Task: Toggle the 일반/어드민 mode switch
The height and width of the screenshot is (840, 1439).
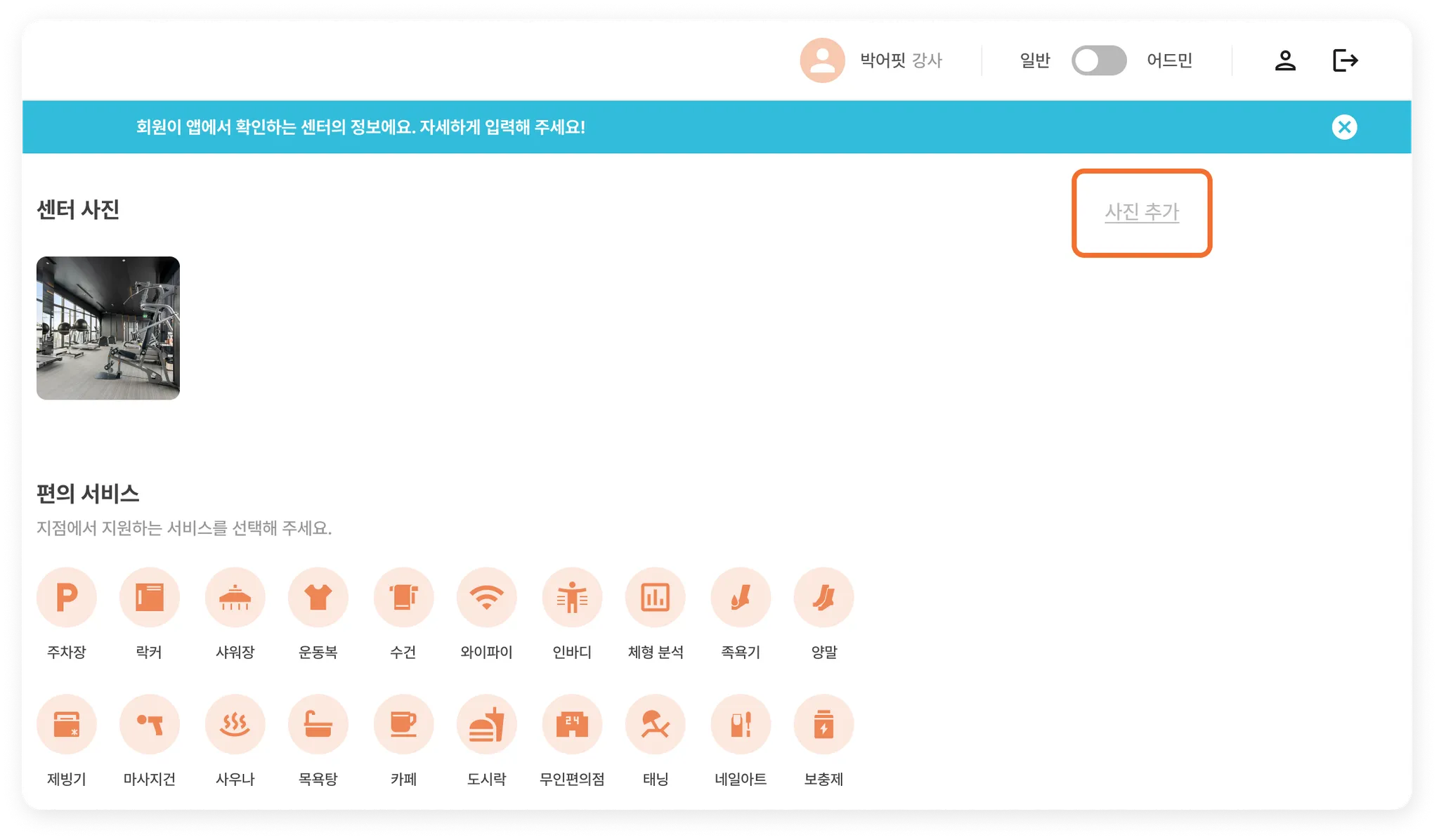Action: [1099, 60]
